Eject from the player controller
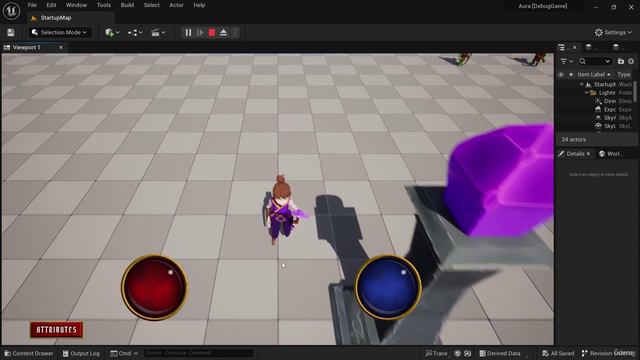The height and width of the screenshot is (360, 640). tap(223, 33)
